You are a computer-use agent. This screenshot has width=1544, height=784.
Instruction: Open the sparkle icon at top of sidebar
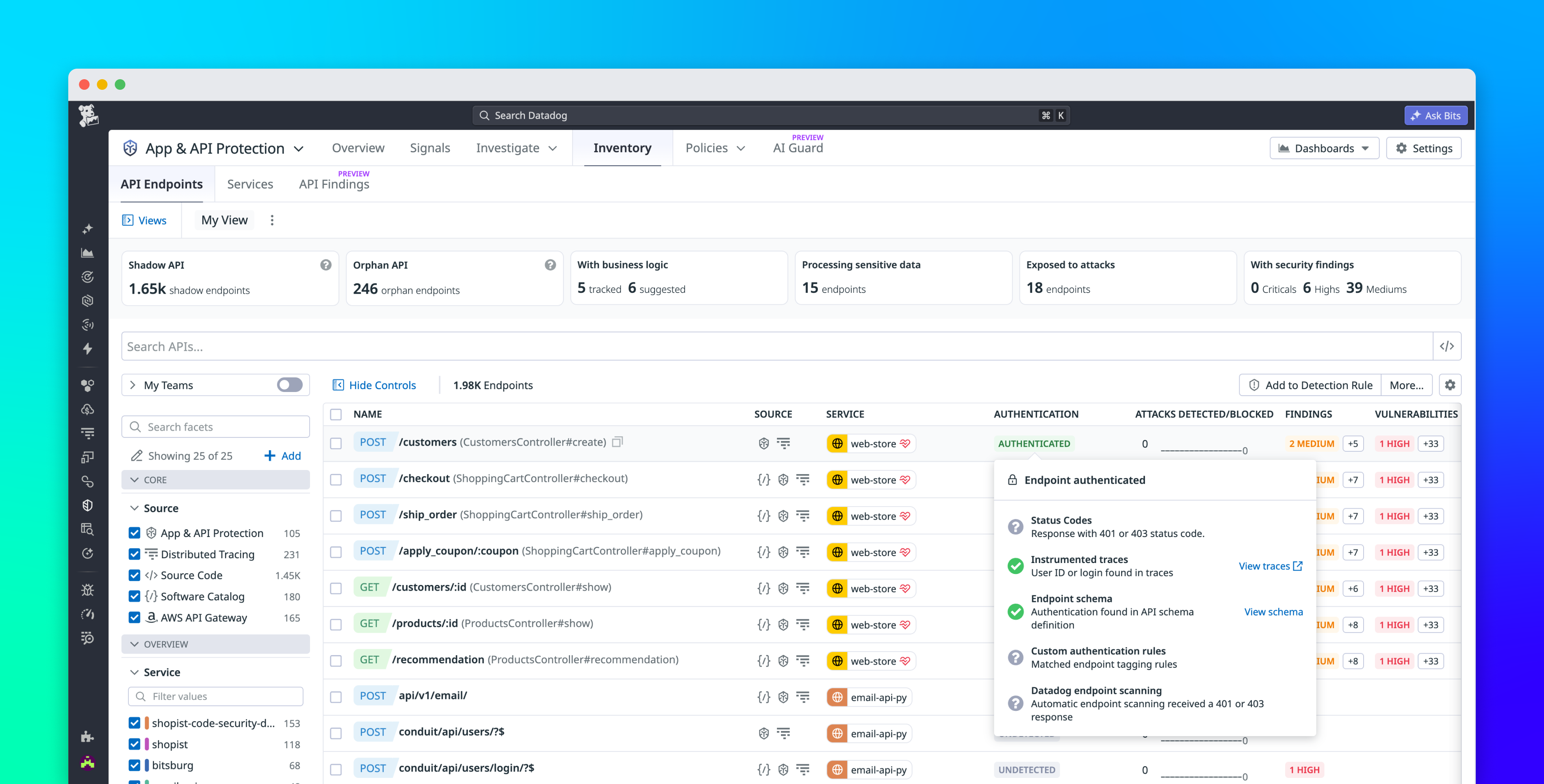point(87,229)
